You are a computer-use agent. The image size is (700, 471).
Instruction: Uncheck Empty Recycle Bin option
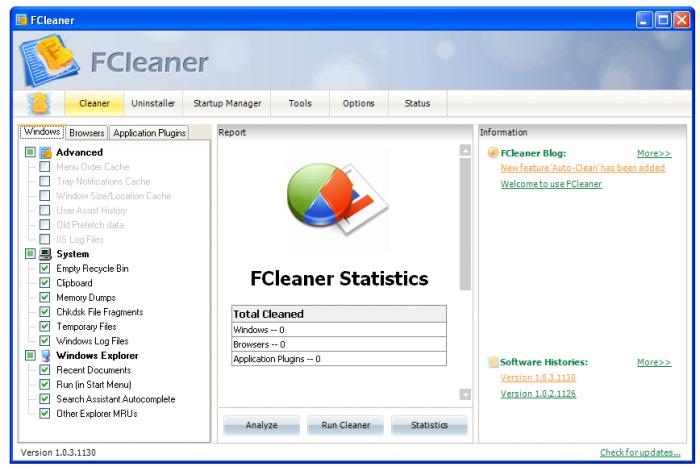[x=44, y=269]
